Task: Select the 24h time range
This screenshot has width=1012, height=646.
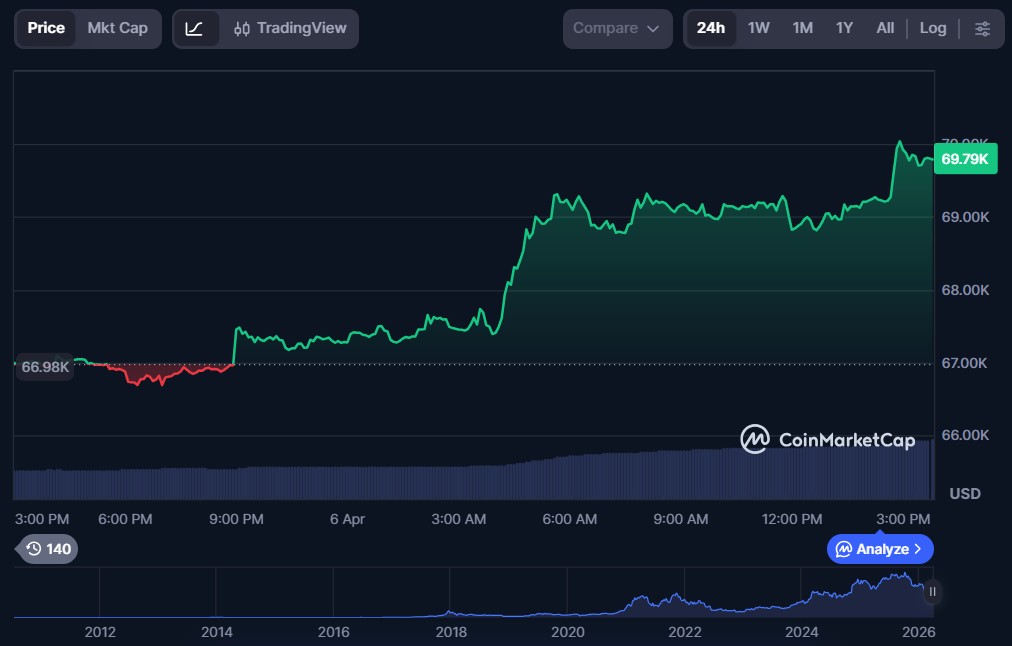Action: click(x=710, y=28)
